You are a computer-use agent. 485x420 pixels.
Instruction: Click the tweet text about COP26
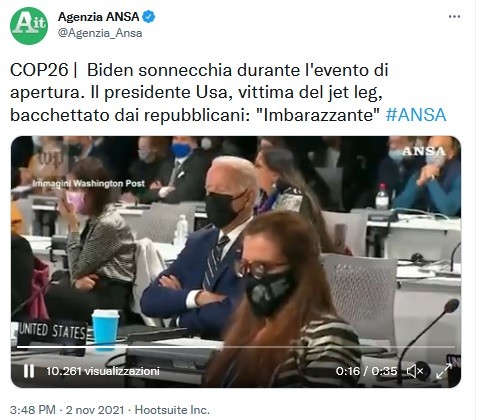[x=228, y=93]
